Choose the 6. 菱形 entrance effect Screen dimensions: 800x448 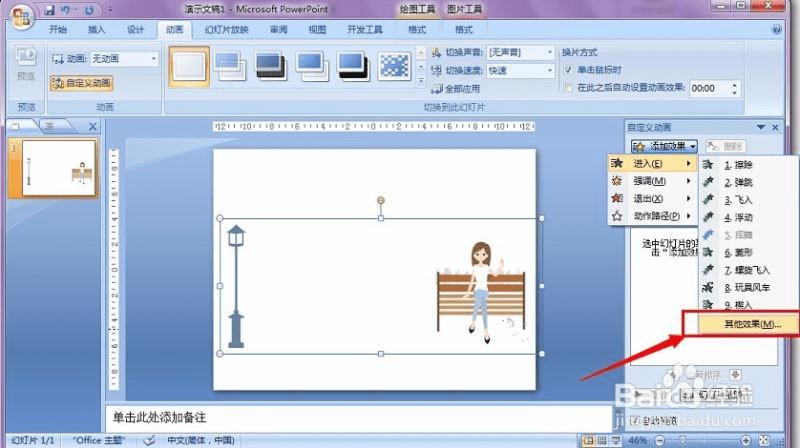tap(748, 252)
